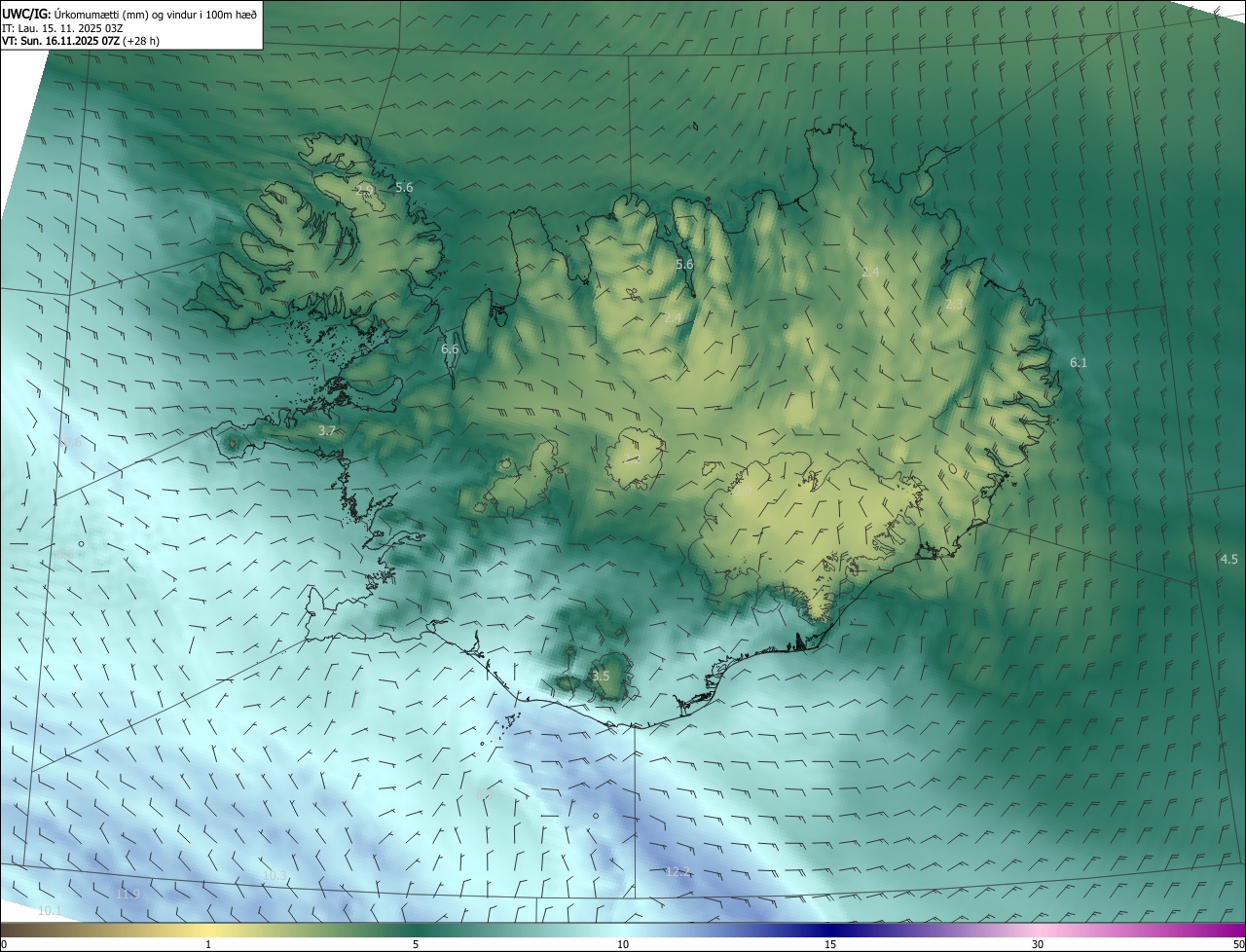This screenshot has width=1246, height=952.
Task: Click the 6.6 value near the western fjord
Action: pyautogui.click(x=450, y=348)
